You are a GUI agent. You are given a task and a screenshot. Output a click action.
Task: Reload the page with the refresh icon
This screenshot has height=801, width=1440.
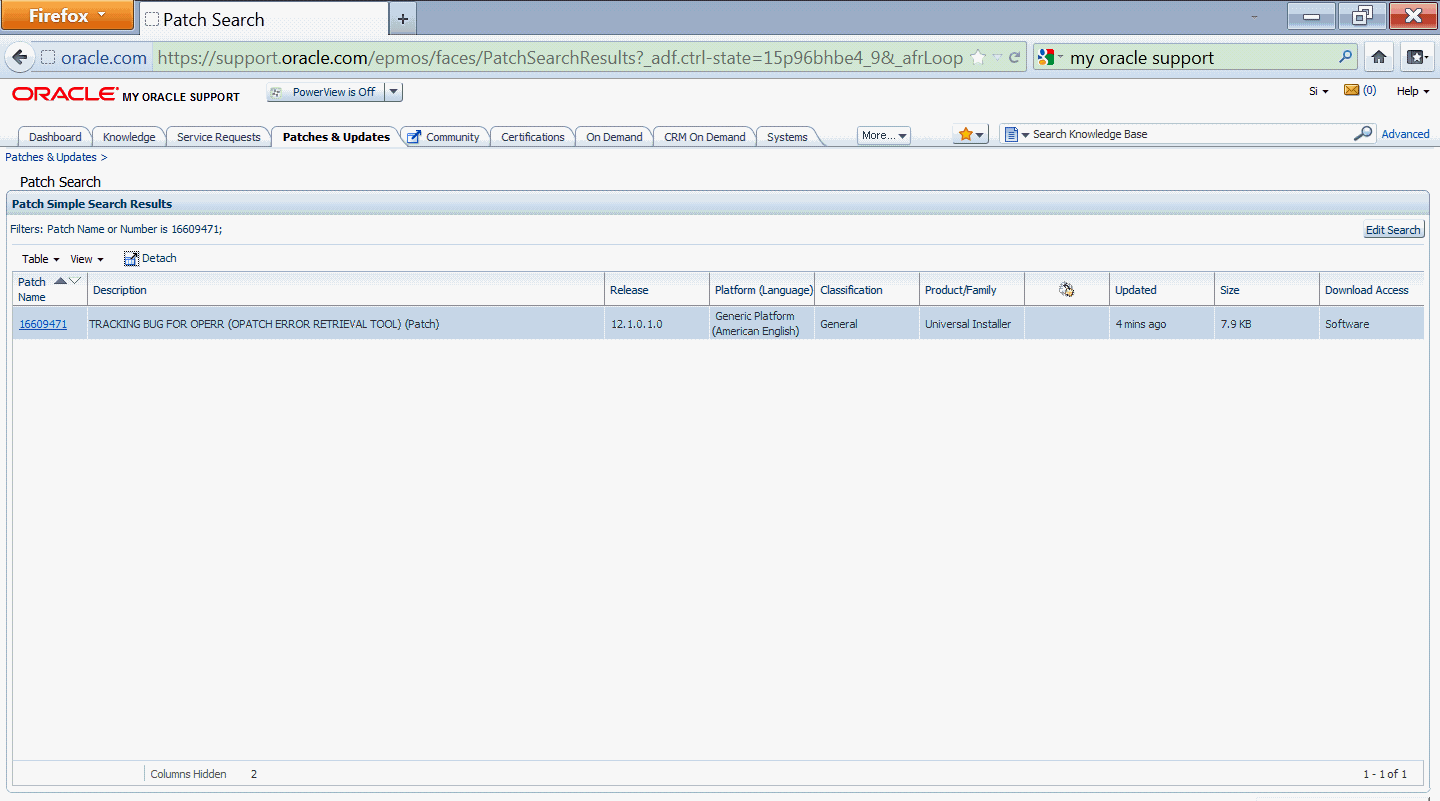(1014, 57)
